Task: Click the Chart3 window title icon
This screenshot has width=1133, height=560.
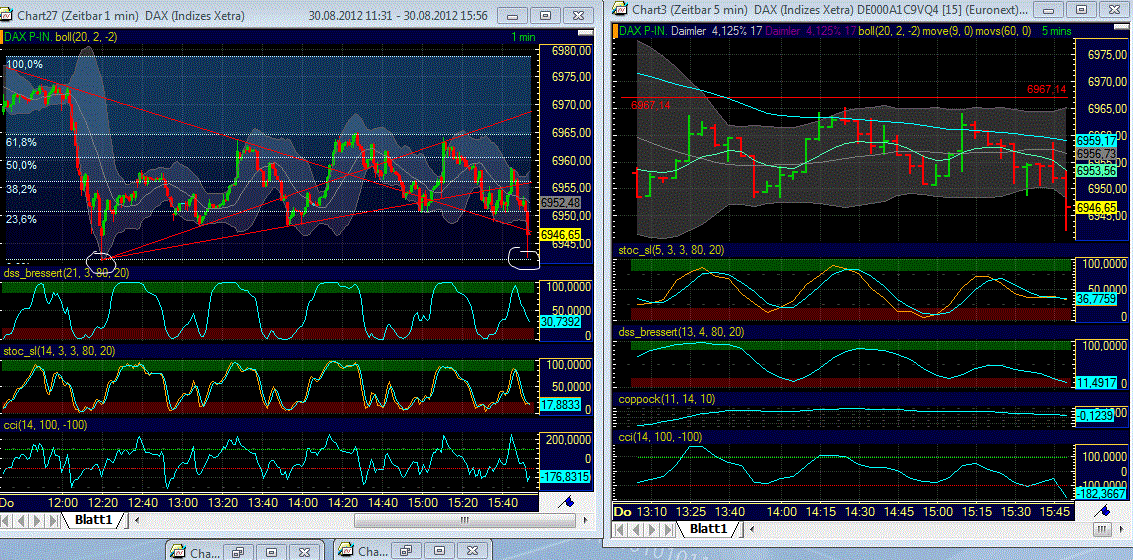Action: coord(620,9)
